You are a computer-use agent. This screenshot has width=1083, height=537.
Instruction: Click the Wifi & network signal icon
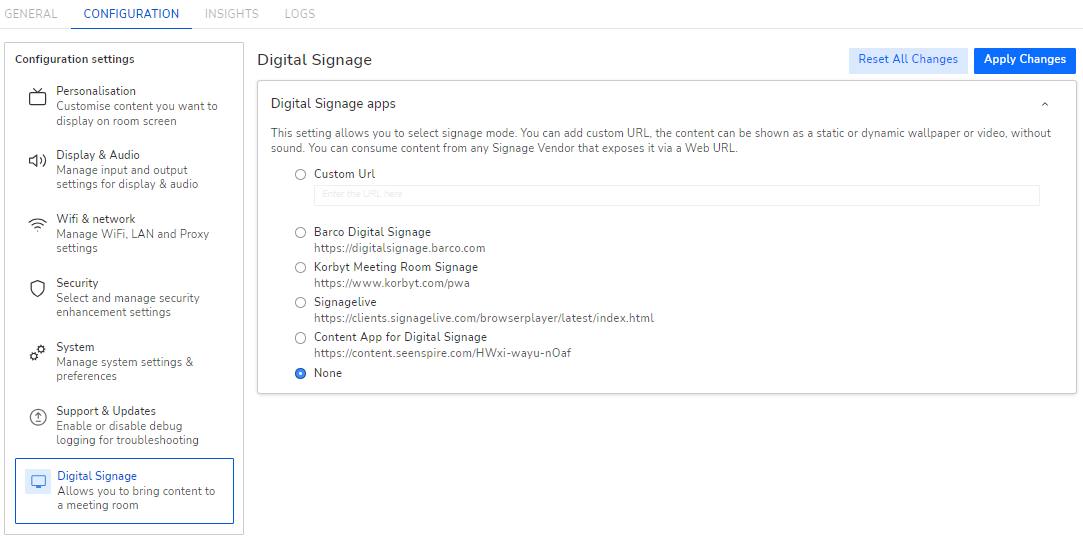[x=37, y=225]
